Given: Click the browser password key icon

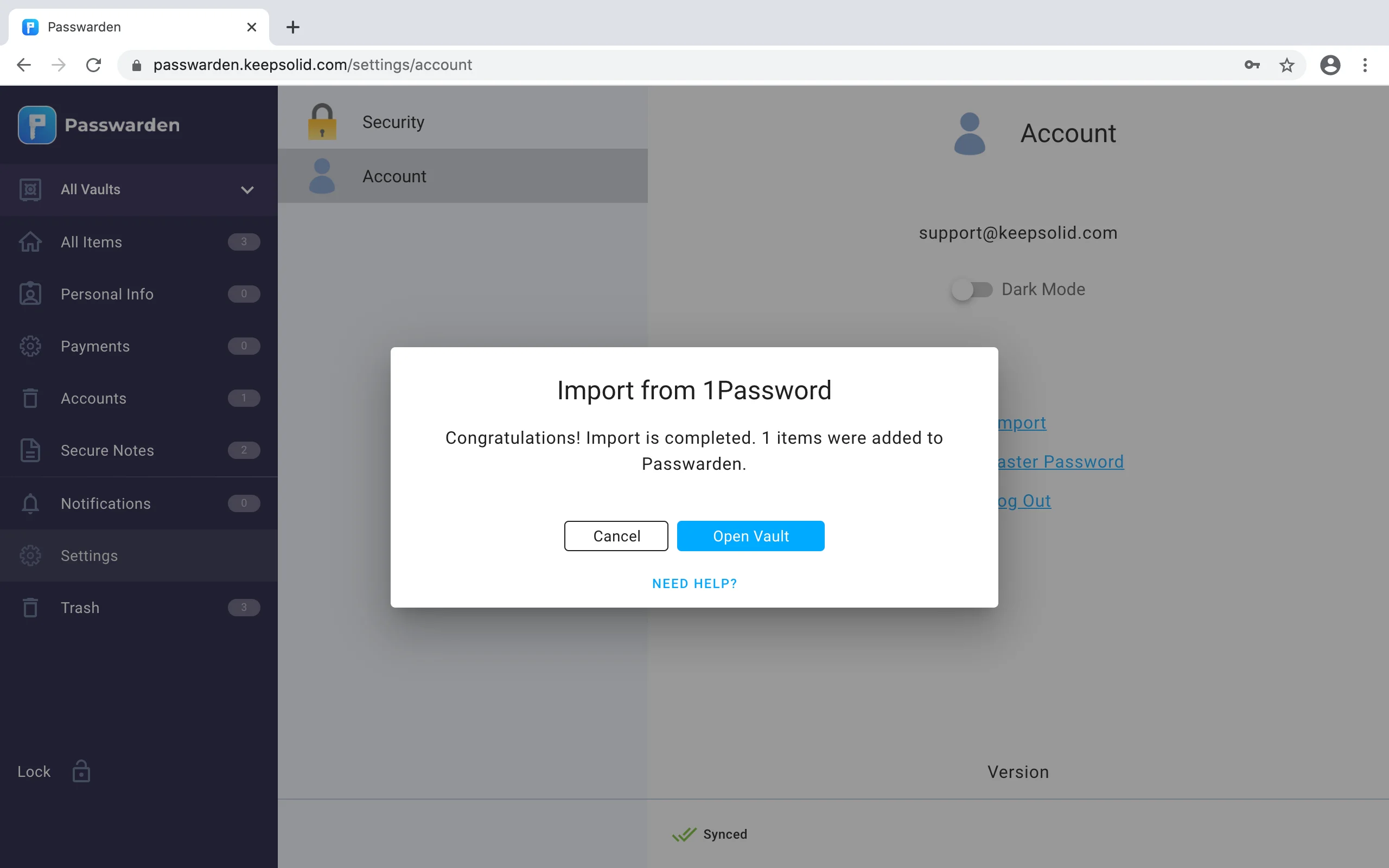Looking at the screenshot, I should (1252, 65).
